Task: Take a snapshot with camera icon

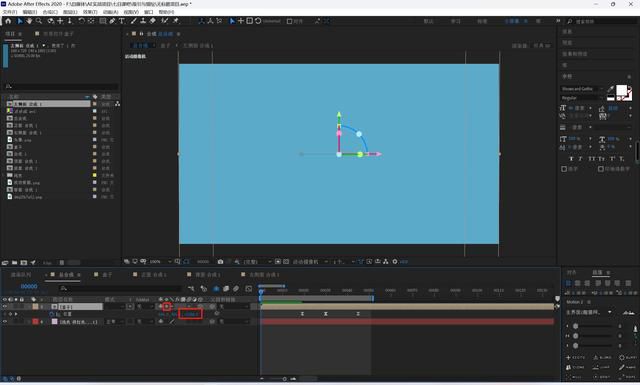Action: (x=220, y=261)
